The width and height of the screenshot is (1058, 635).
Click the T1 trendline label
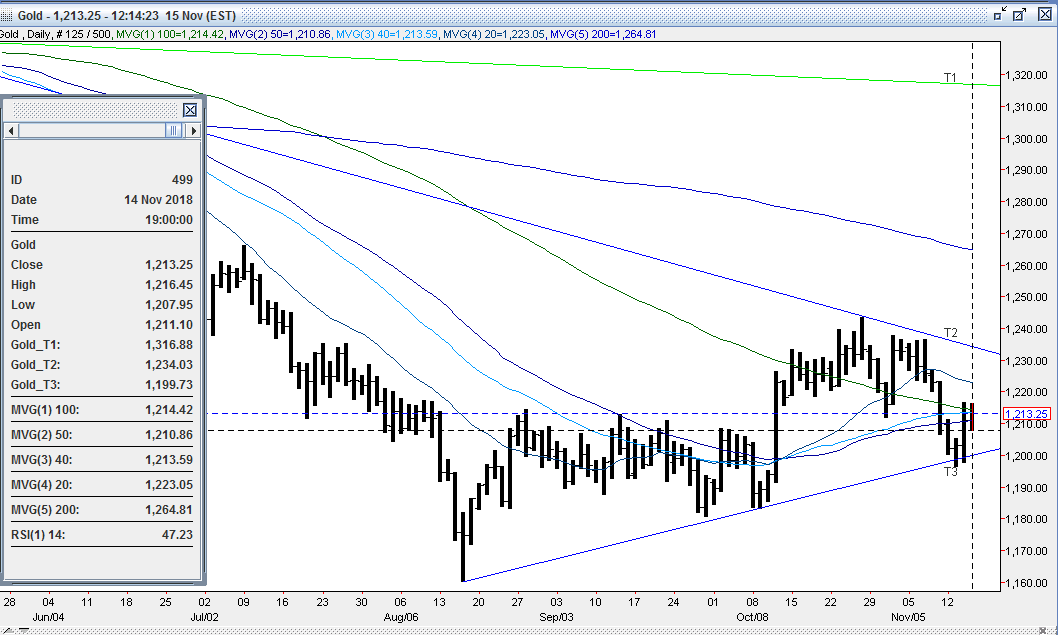pos(950,78)
